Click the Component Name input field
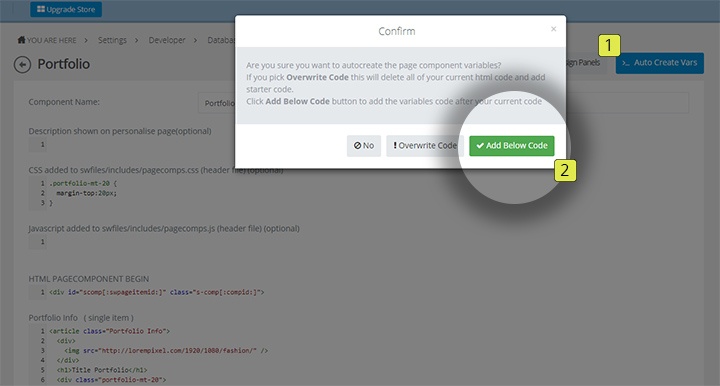720x386 pixels. (x=443, y=103)
